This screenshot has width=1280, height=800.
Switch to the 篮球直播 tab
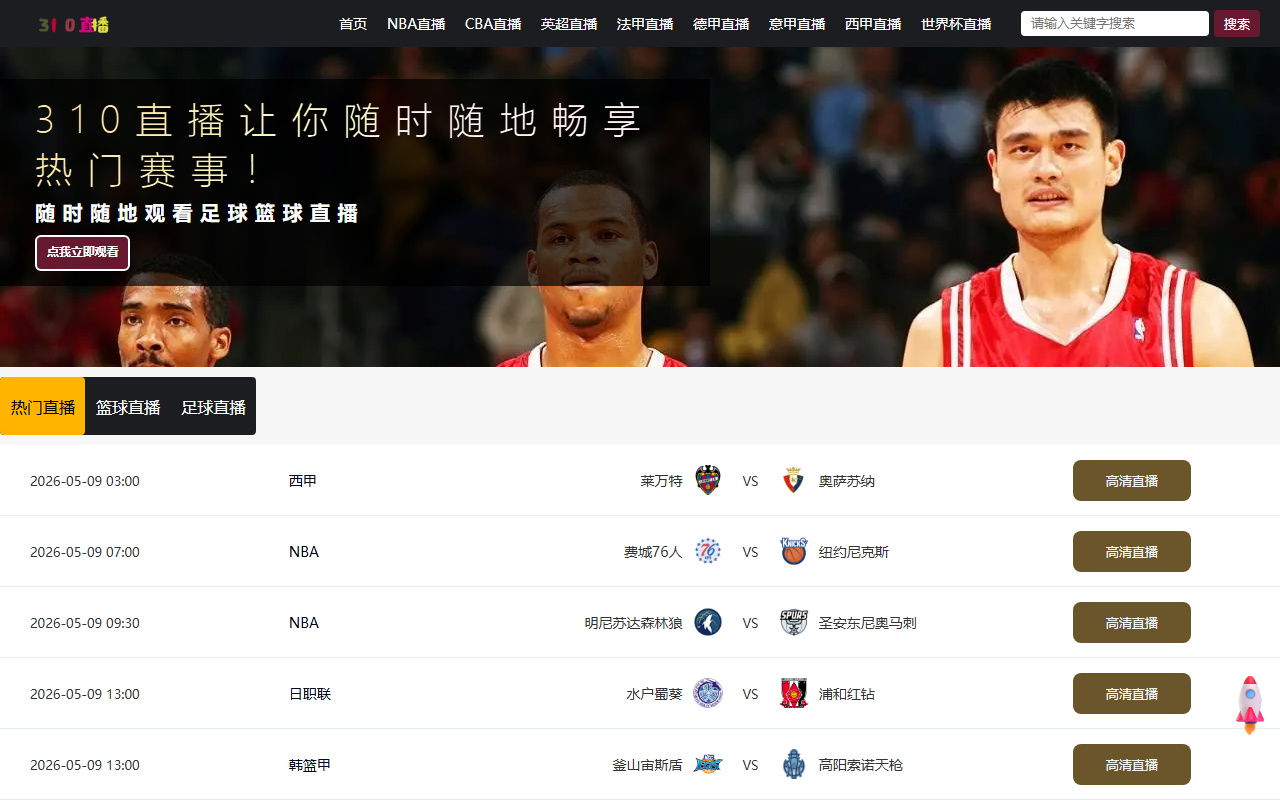point(128,406)
